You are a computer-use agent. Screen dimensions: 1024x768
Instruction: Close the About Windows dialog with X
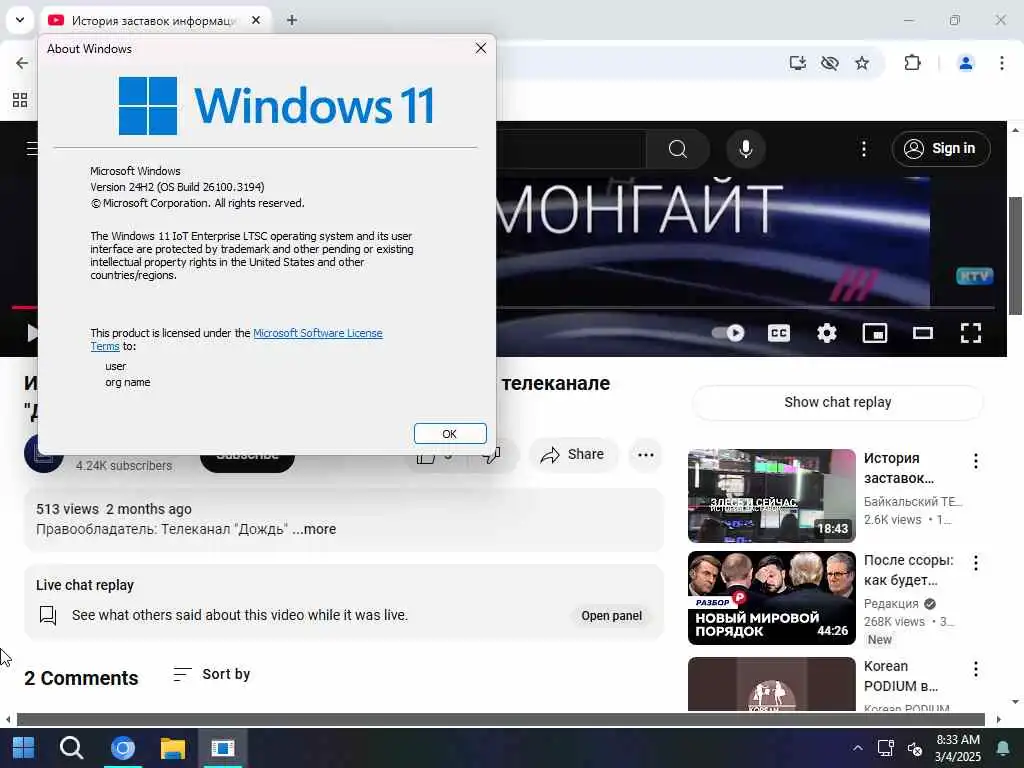pyautogui.click(x=481, y=48)
